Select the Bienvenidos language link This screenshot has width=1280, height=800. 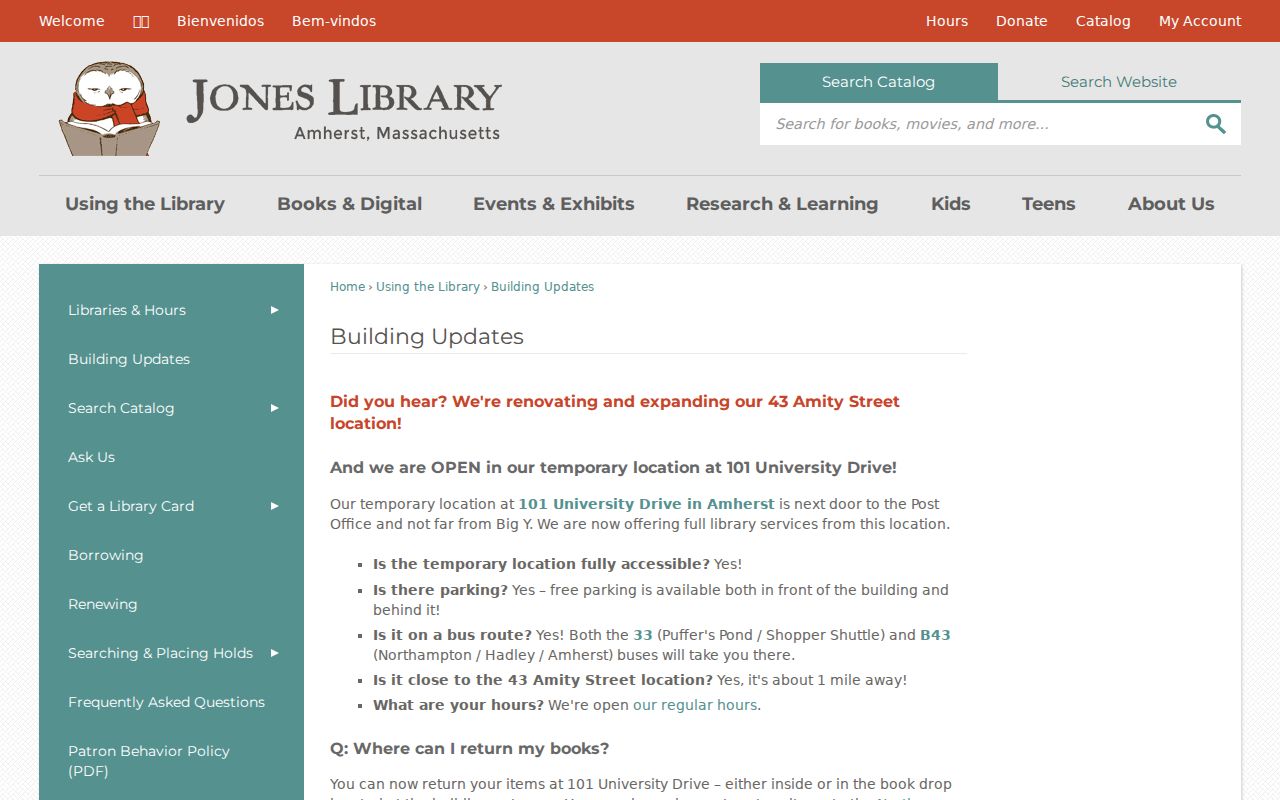221,21
